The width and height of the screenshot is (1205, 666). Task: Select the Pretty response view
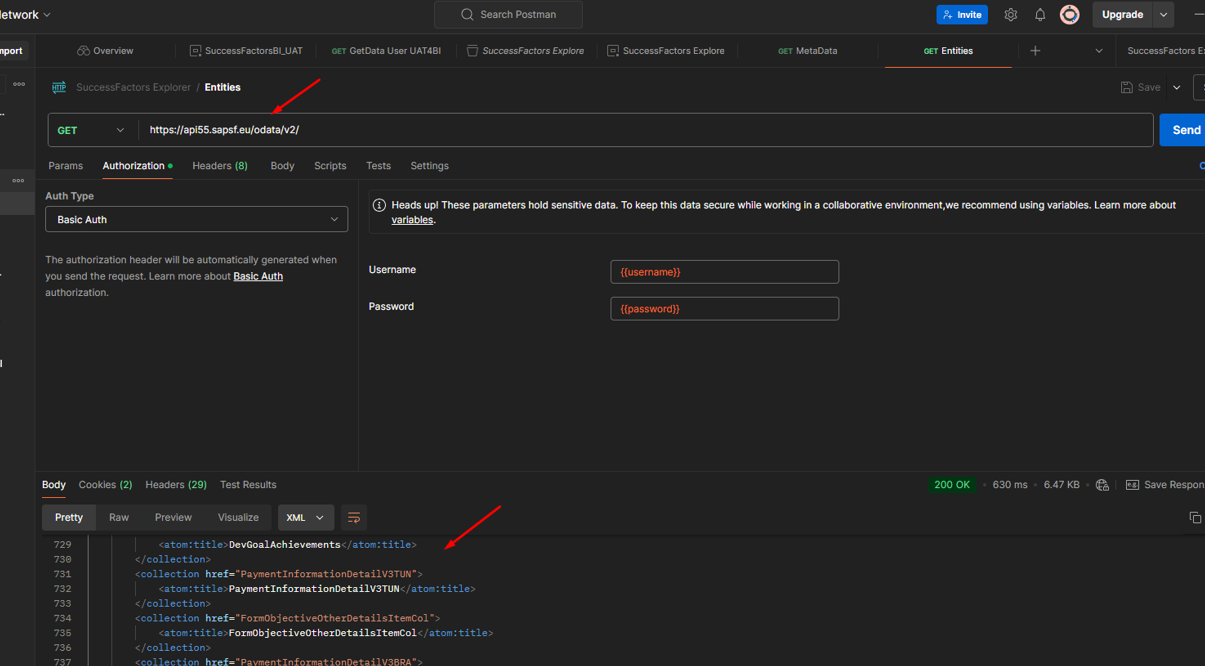[69, 518]
